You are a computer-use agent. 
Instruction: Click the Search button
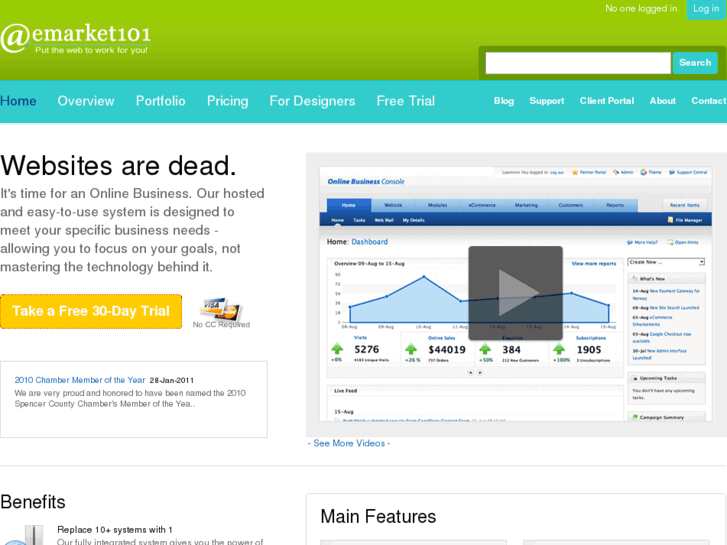tap(695, 63)
